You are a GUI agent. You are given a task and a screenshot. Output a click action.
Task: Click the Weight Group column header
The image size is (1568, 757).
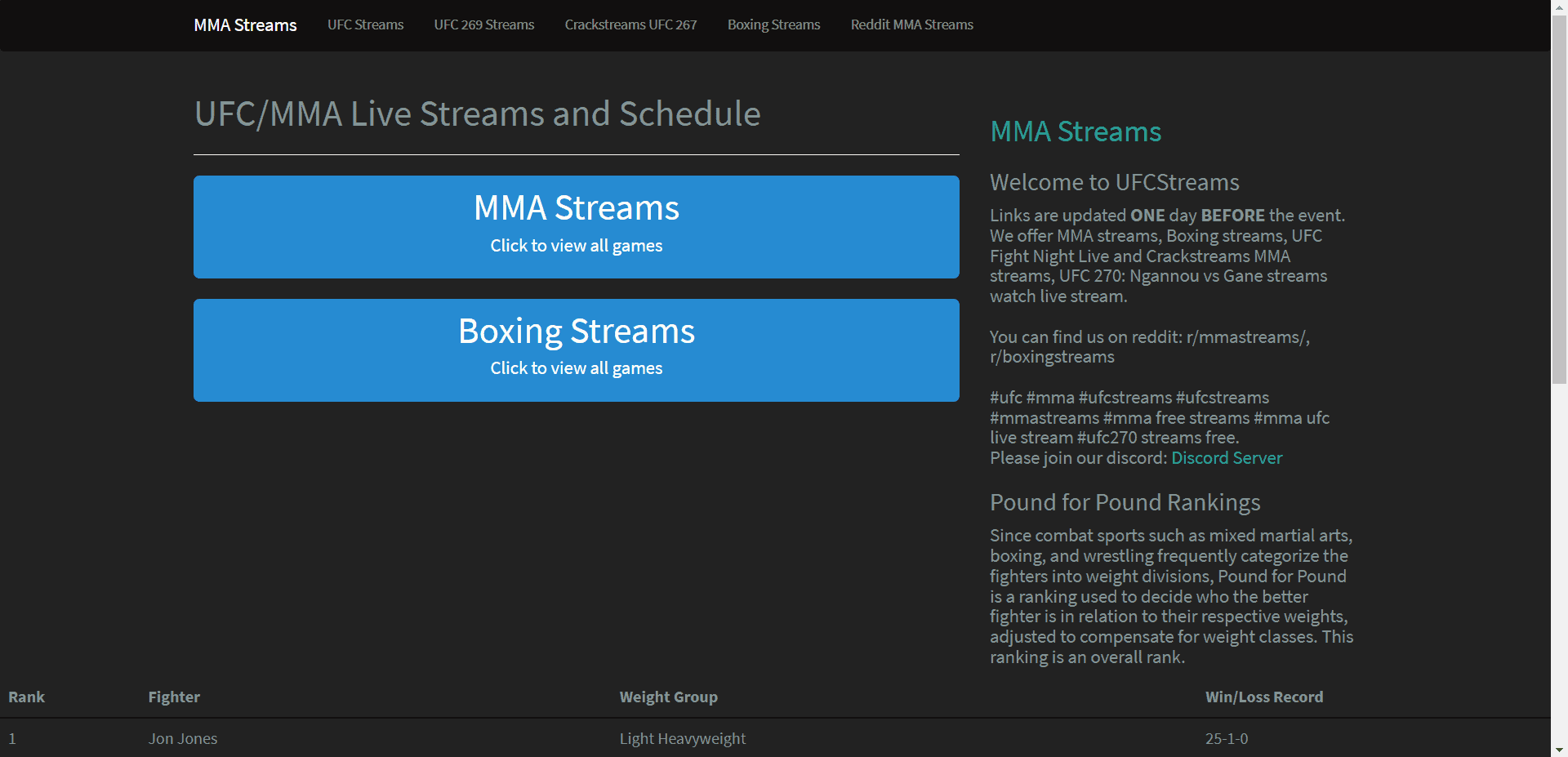tap(668, 697)
